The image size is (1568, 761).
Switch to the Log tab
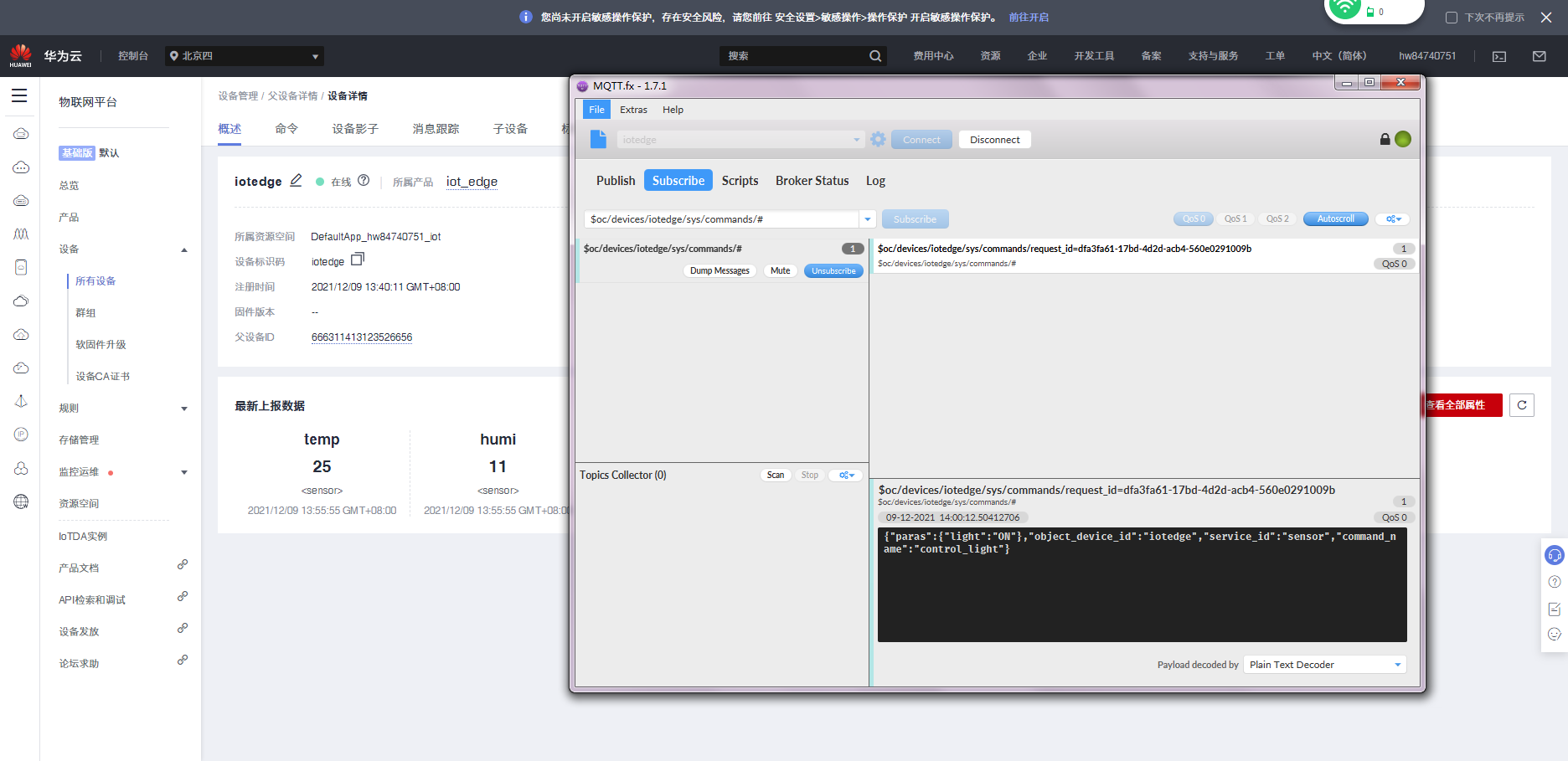point(875,180)
